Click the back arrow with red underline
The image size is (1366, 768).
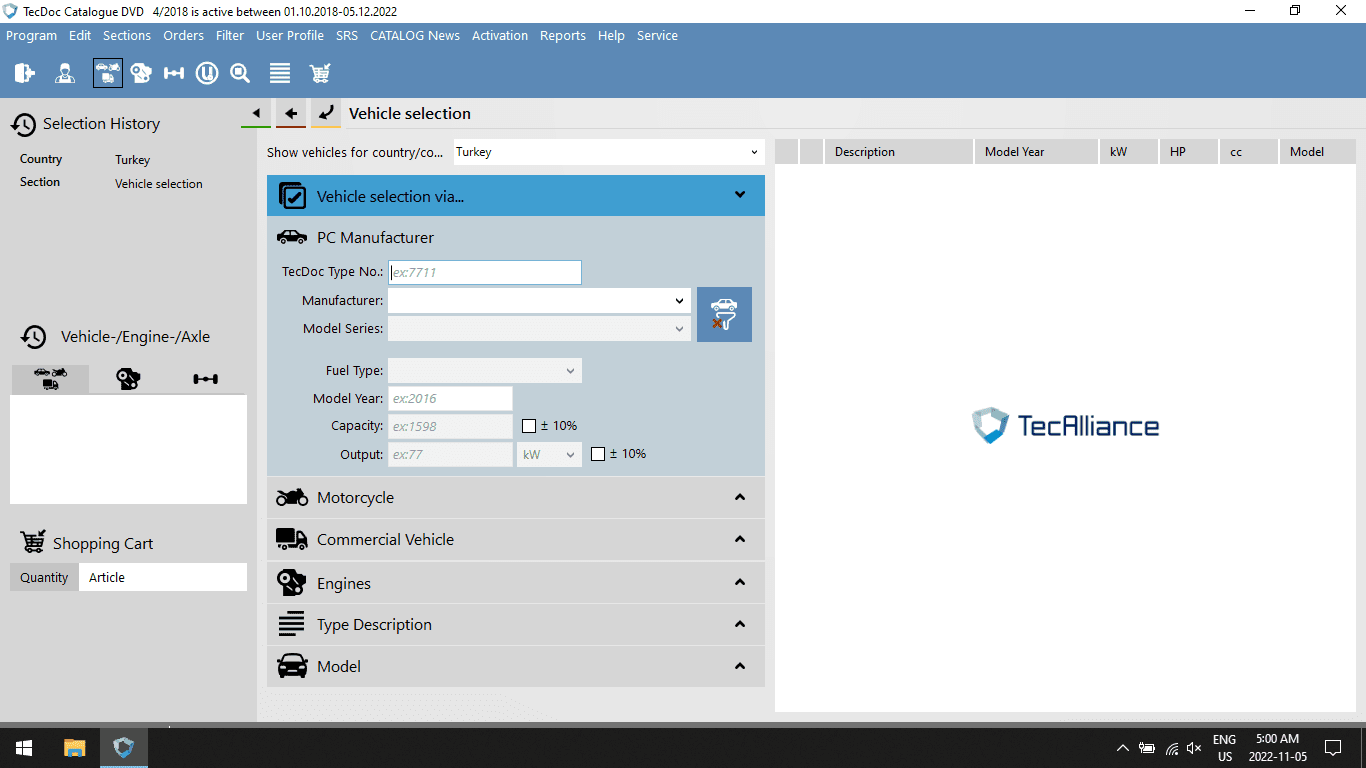(291, 114)
